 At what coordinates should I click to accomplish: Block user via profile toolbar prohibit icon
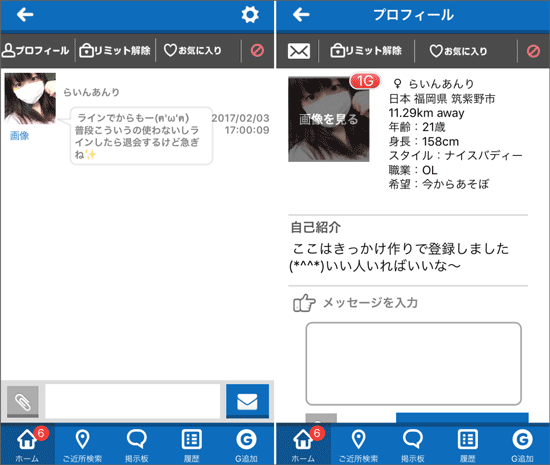[x=533, y=51]
